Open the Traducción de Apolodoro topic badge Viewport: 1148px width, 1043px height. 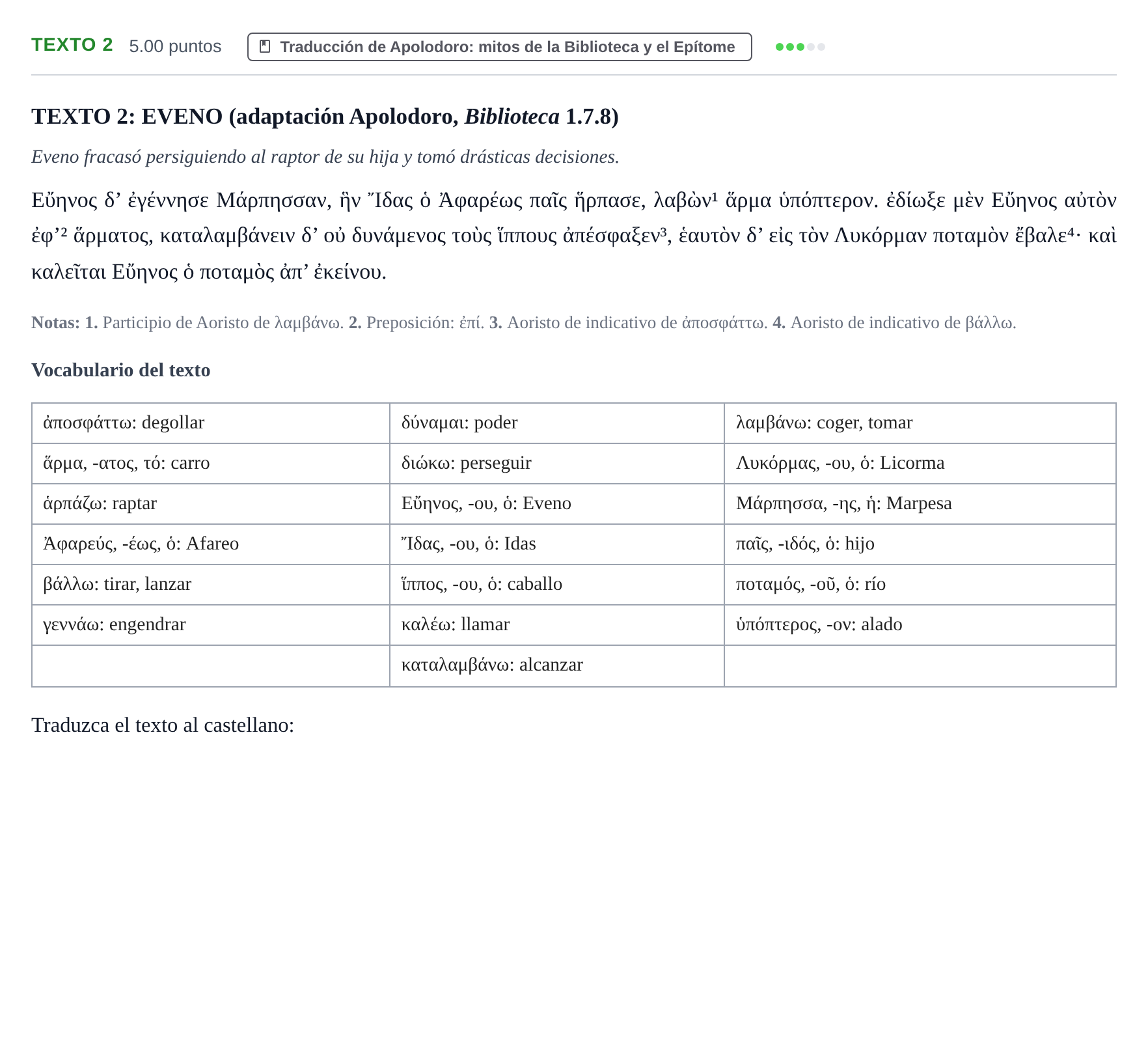(x=500, y=47)
